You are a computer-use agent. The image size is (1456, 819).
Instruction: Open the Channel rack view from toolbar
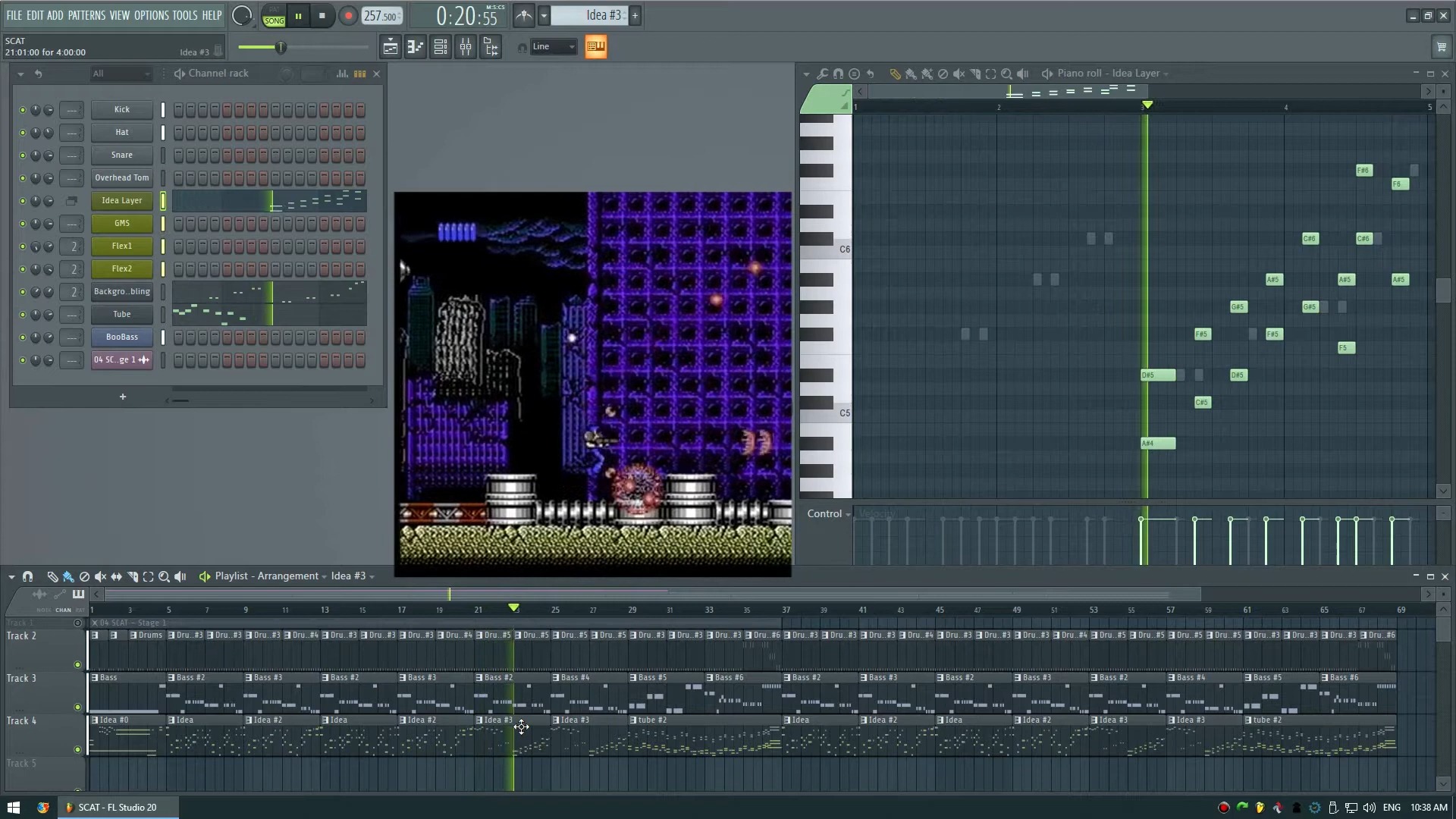(x=441, y=47)
